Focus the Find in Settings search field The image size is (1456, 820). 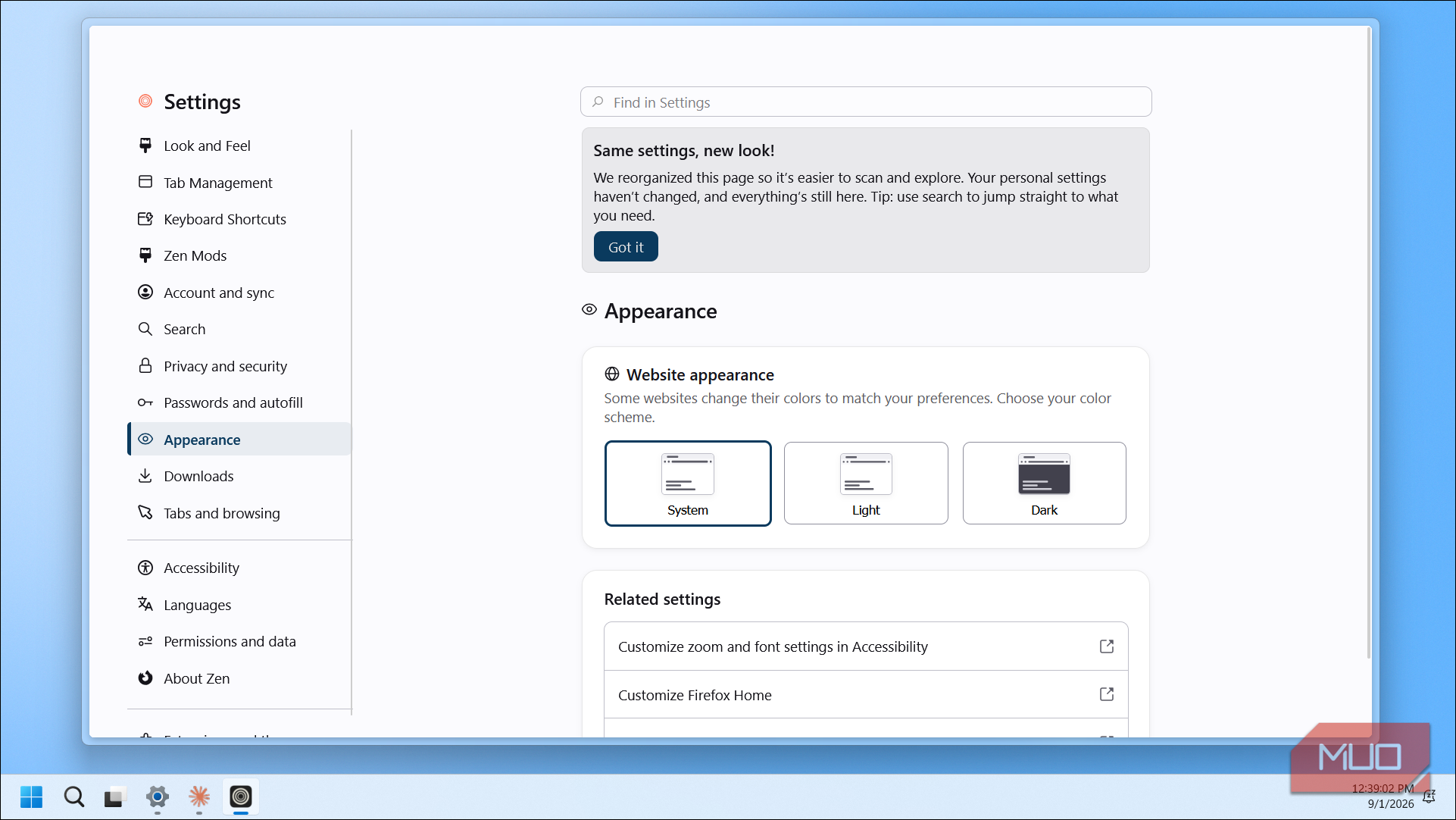pos(866,102)
